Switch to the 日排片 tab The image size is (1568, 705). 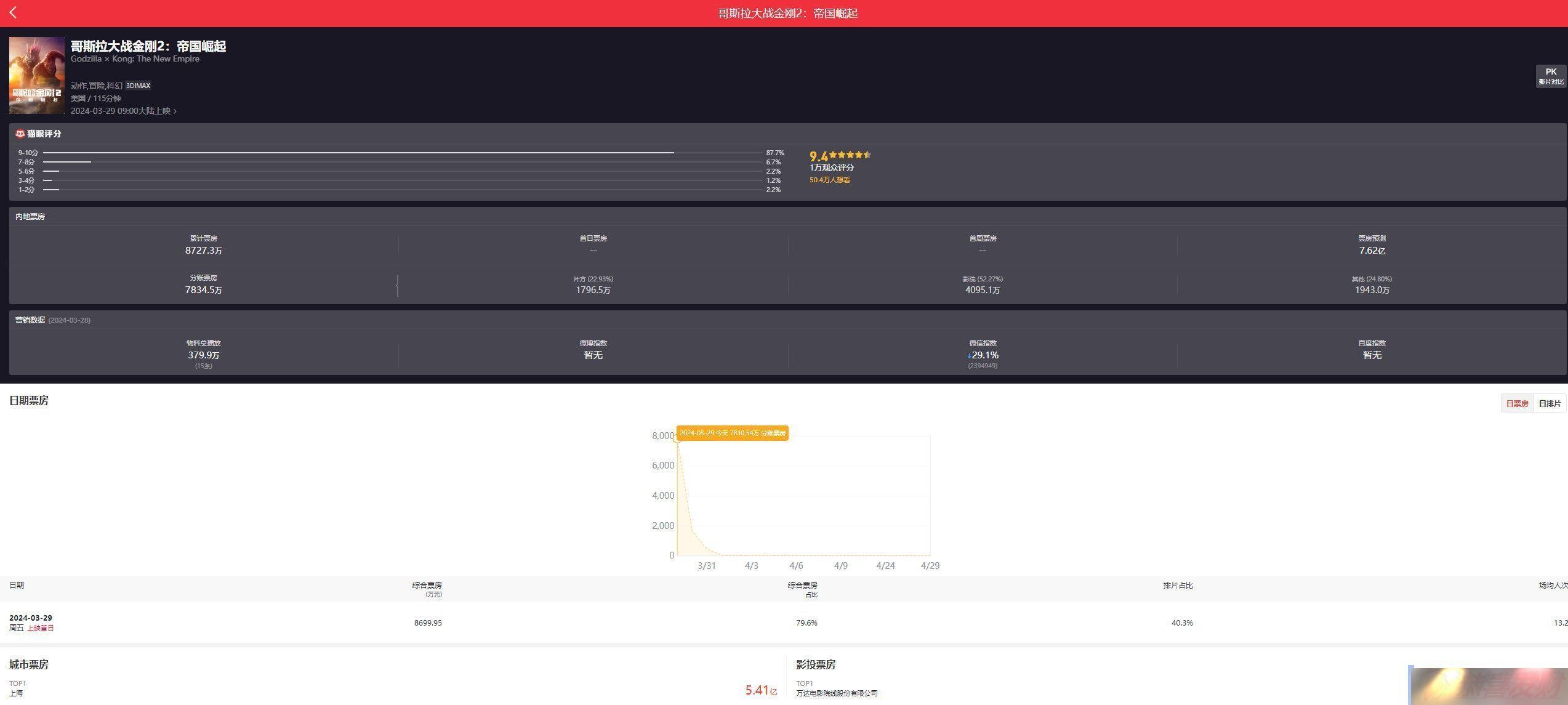1550,403
